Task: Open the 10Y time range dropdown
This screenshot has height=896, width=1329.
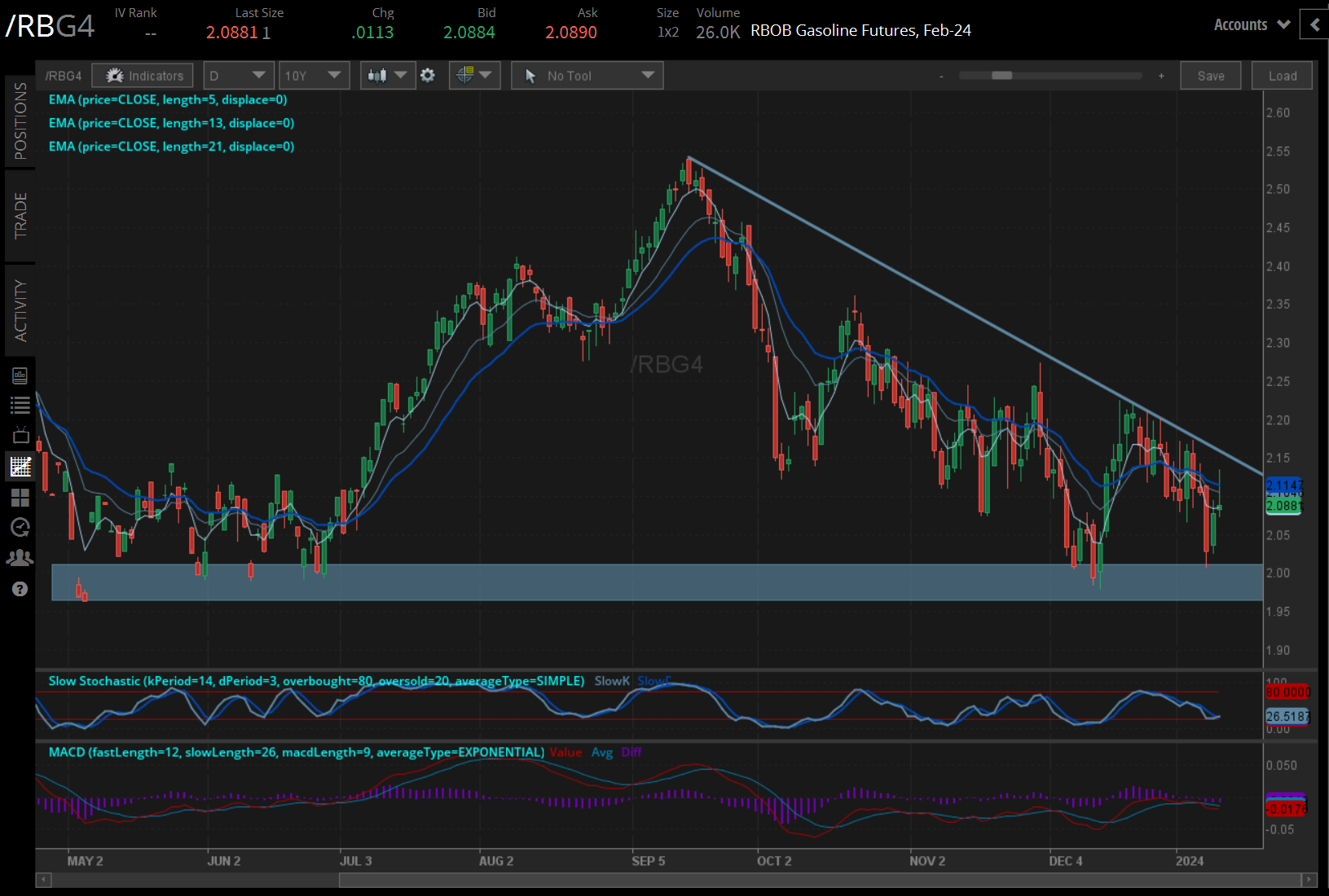Action: coord(313,76)
